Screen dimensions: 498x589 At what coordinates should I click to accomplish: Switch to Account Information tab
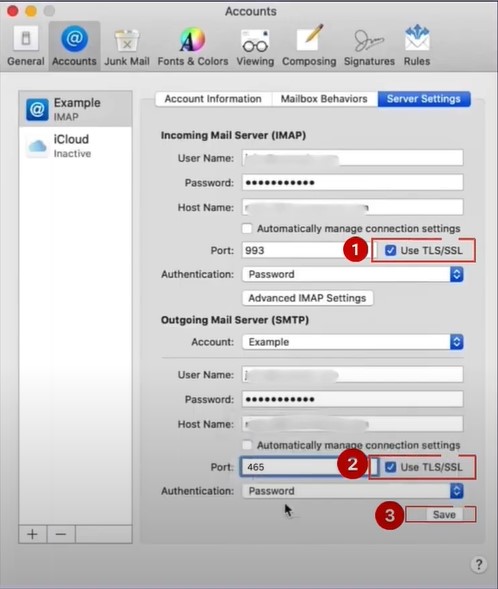[x=213, y=99]
